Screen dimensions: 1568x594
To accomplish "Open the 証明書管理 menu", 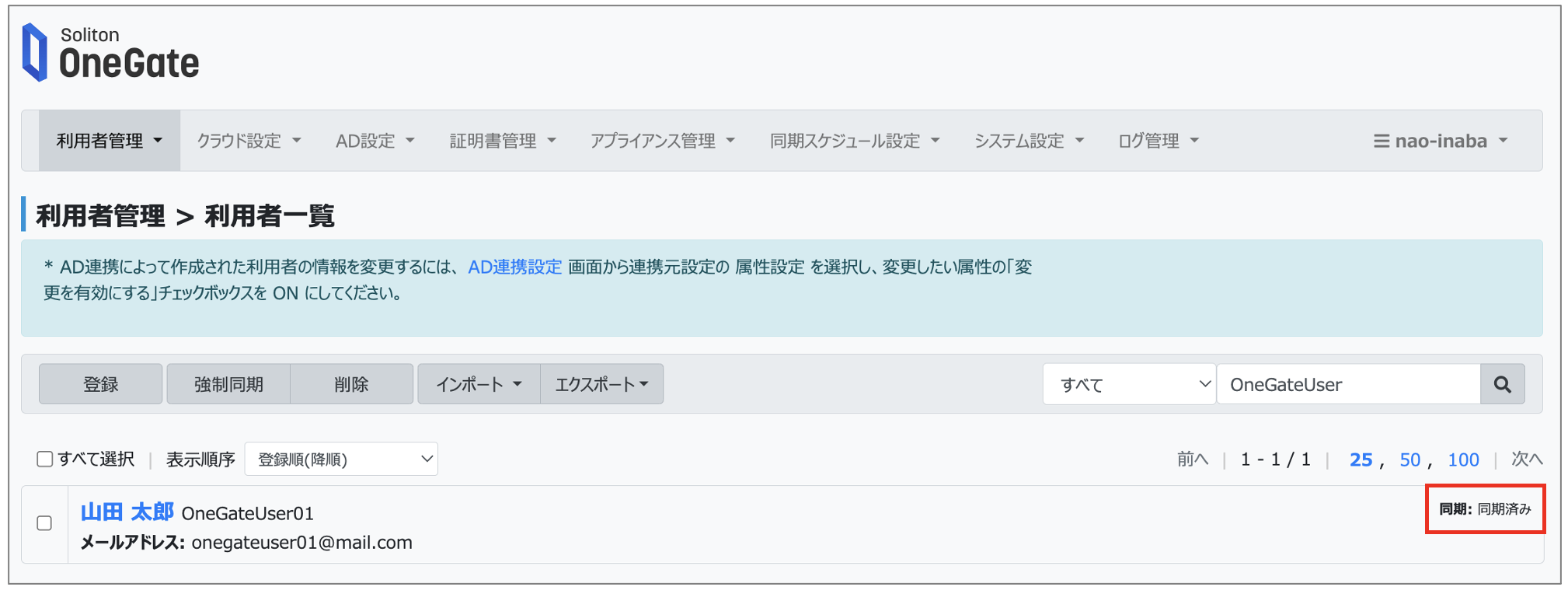I will point(503,141).
